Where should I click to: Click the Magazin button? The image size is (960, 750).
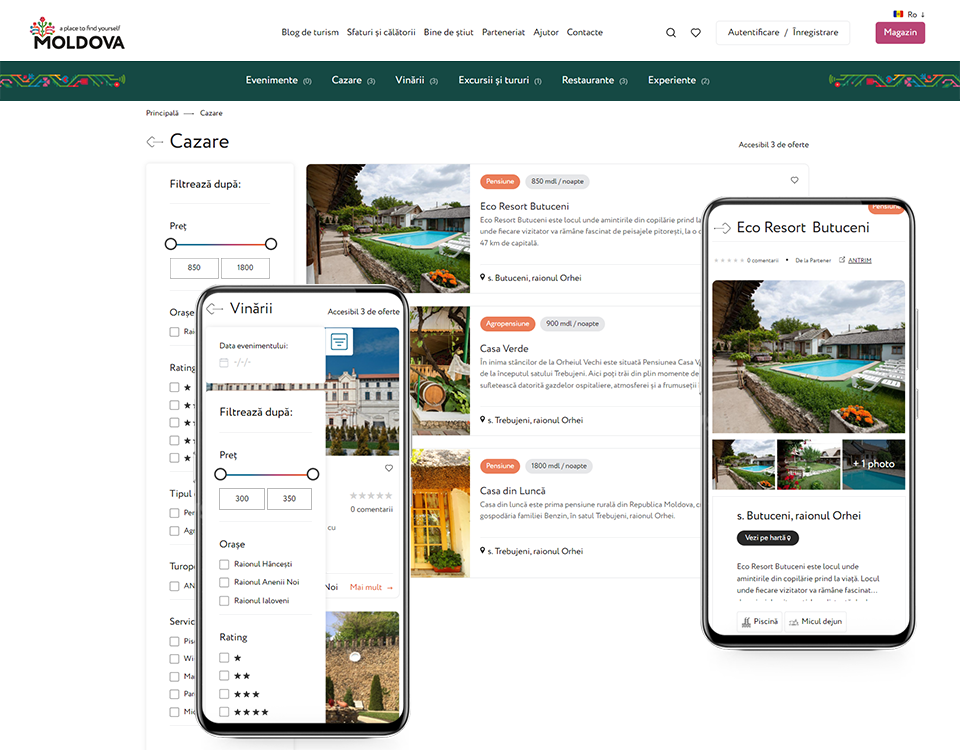pyautogui.click(x=900, y=33)
